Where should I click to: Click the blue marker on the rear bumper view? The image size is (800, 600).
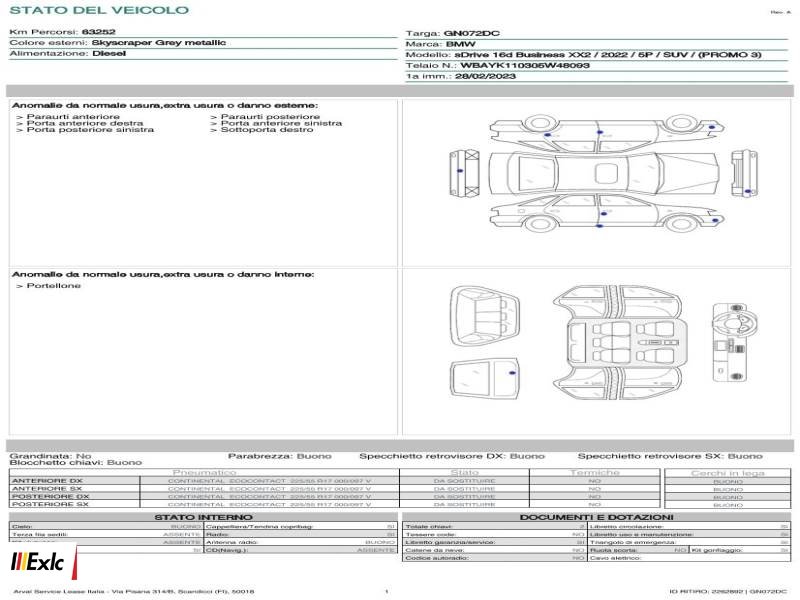pyautogui.click(x=460, y=171)
